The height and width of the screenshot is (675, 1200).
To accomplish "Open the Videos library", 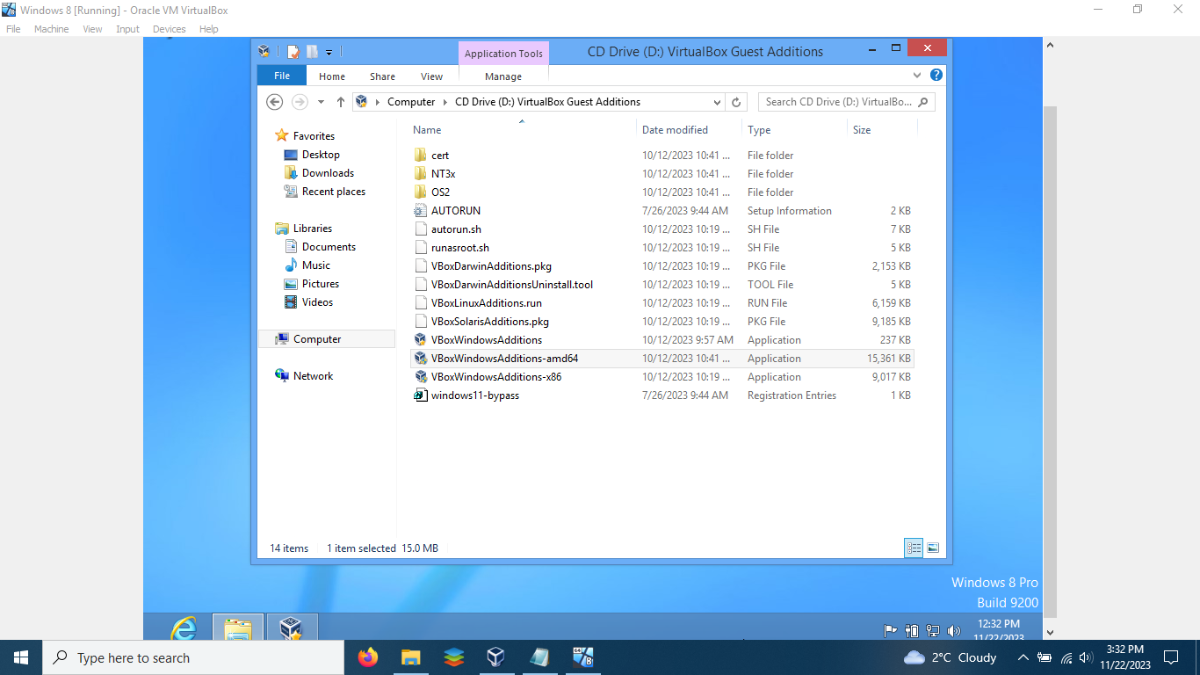I will pos(317,302).
